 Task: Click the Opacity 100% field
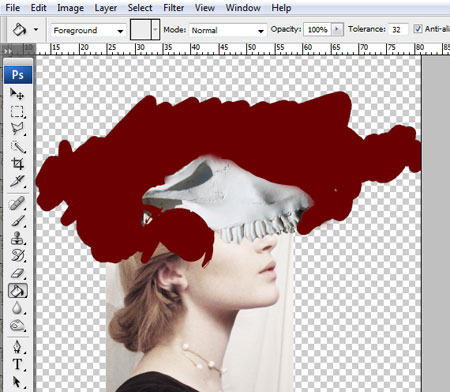[317, 30]
